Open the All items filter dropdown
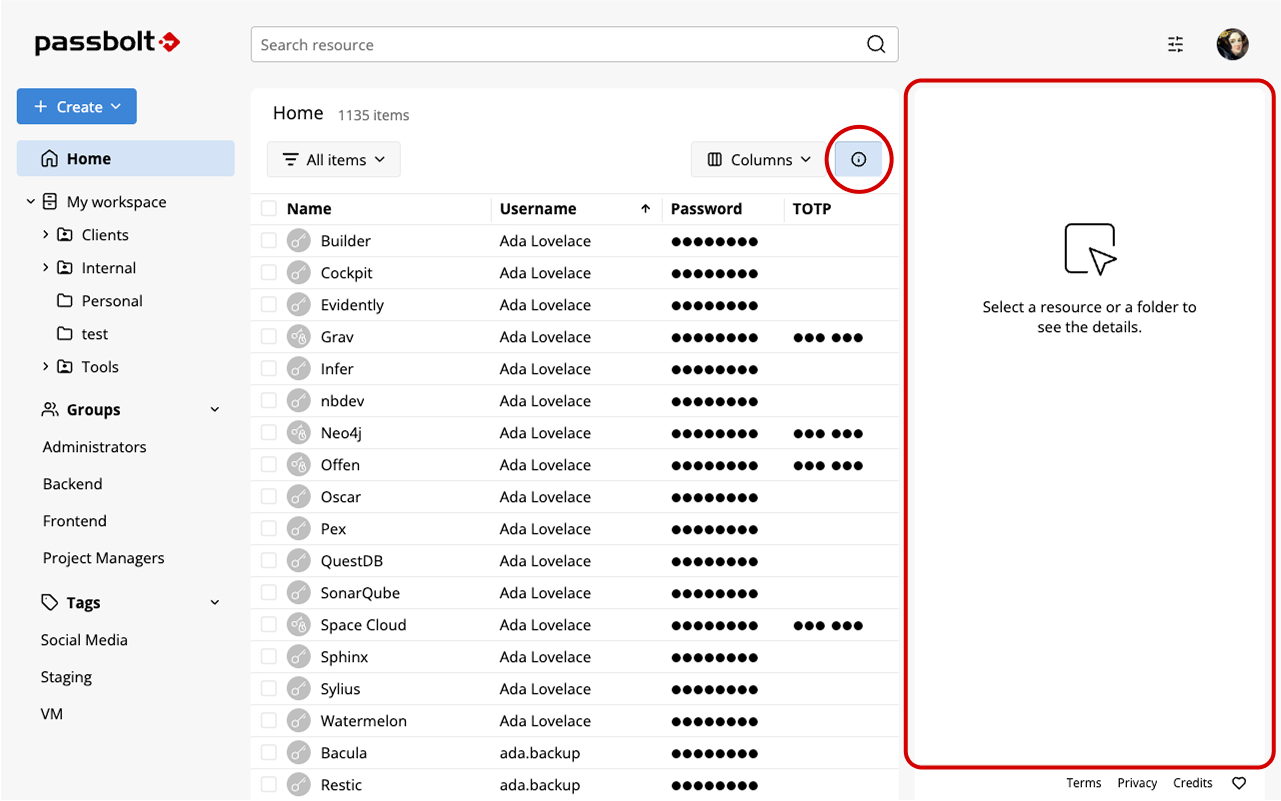Viewport: 1281px width, 801px height. click(334, 160)
